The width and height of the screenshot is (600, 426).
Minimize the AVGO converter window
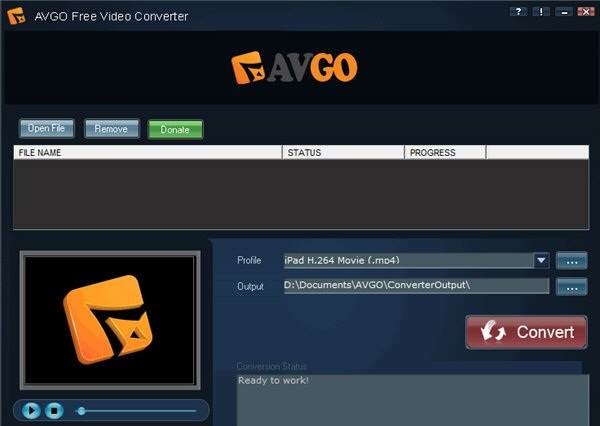click(564, 12)
